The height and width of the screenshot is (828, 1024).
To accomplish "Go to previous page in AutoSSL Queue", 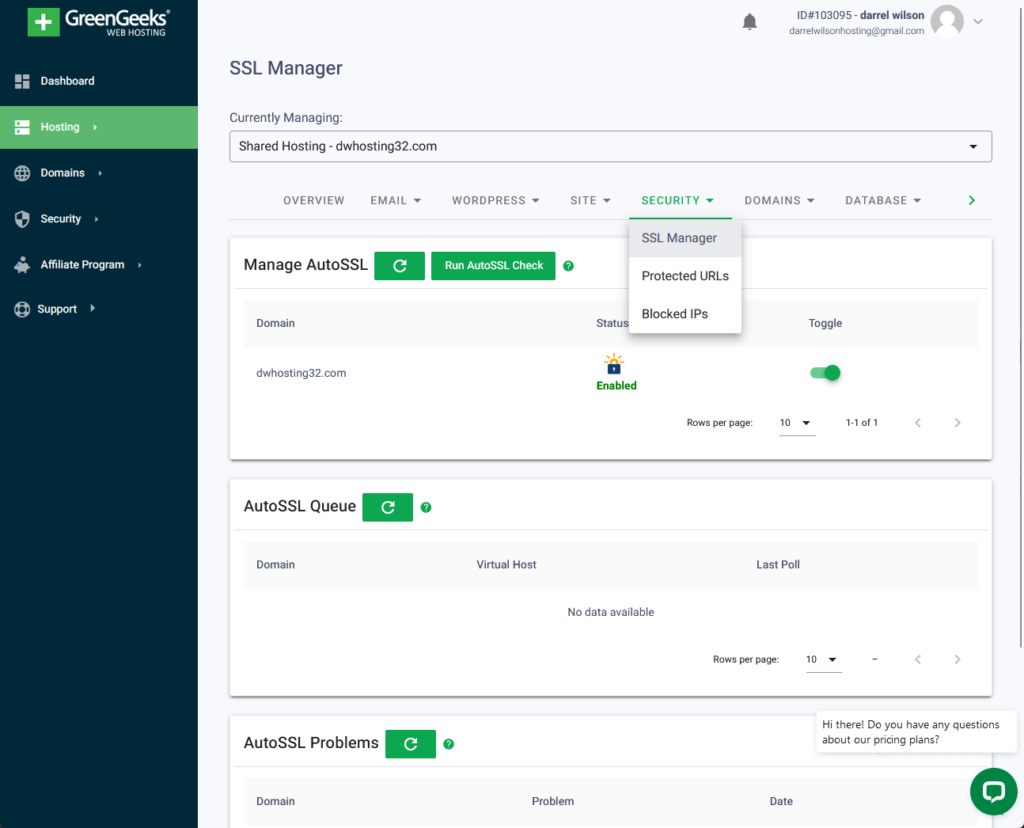I will click(x=918, y=660).
